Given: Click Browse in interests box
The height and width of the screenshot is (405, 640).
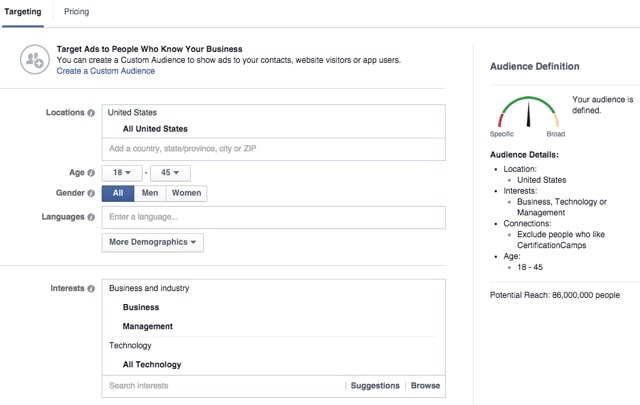Looking at the screenshot, I should (x=425, y=385).
